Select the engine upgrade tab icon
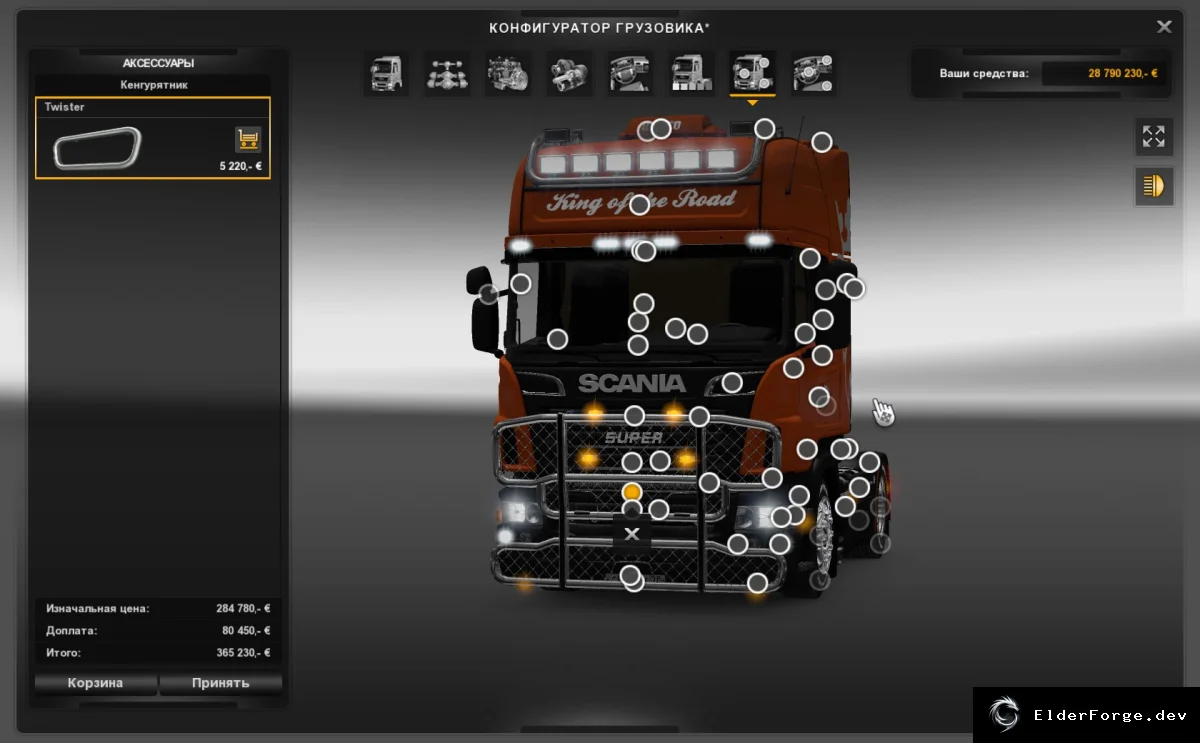1200x743 pixels. [x=508, y=73]
